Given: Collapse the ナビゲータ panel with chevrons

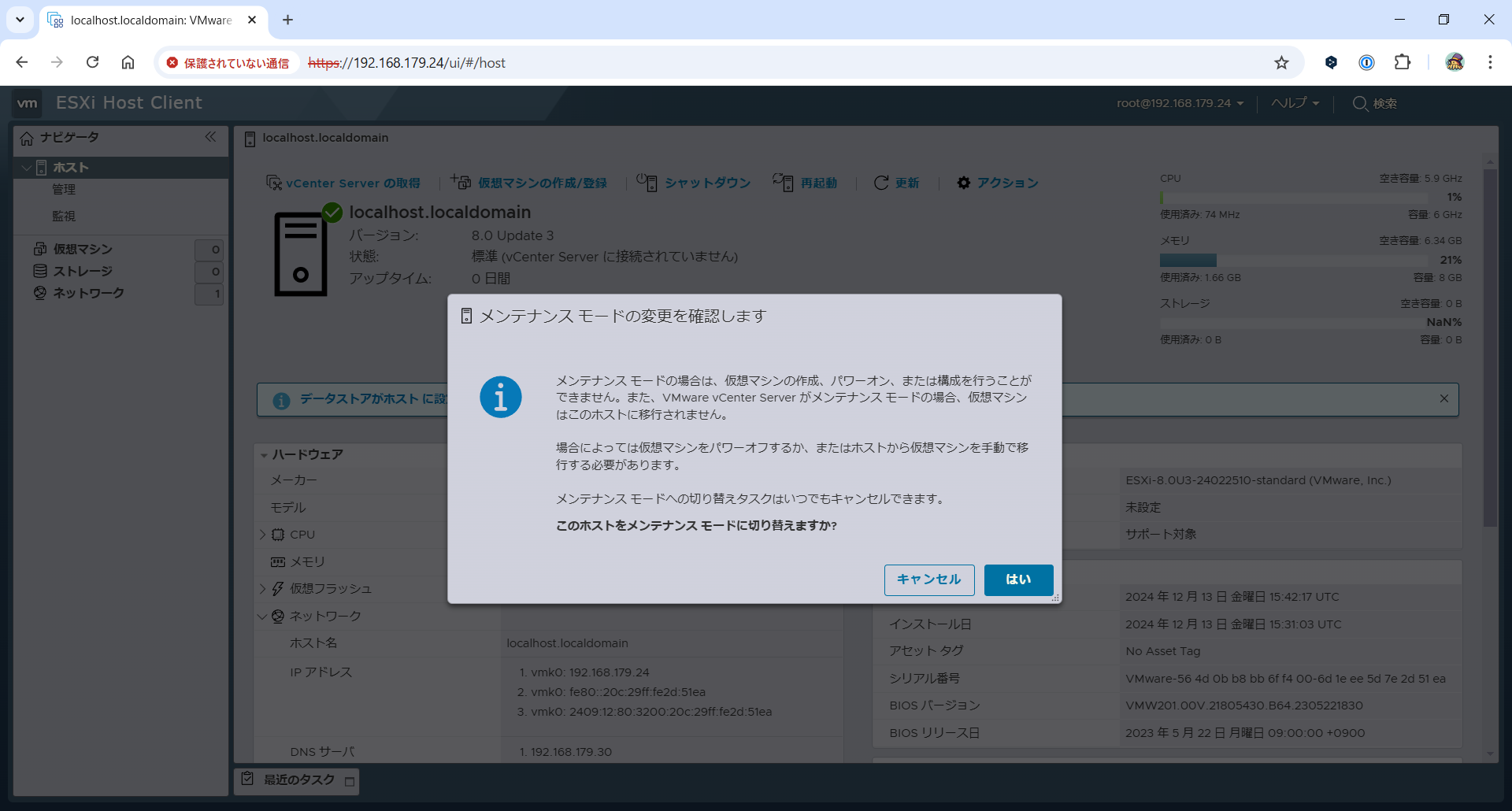Looking at the screenshot, I should click(210, 137).
